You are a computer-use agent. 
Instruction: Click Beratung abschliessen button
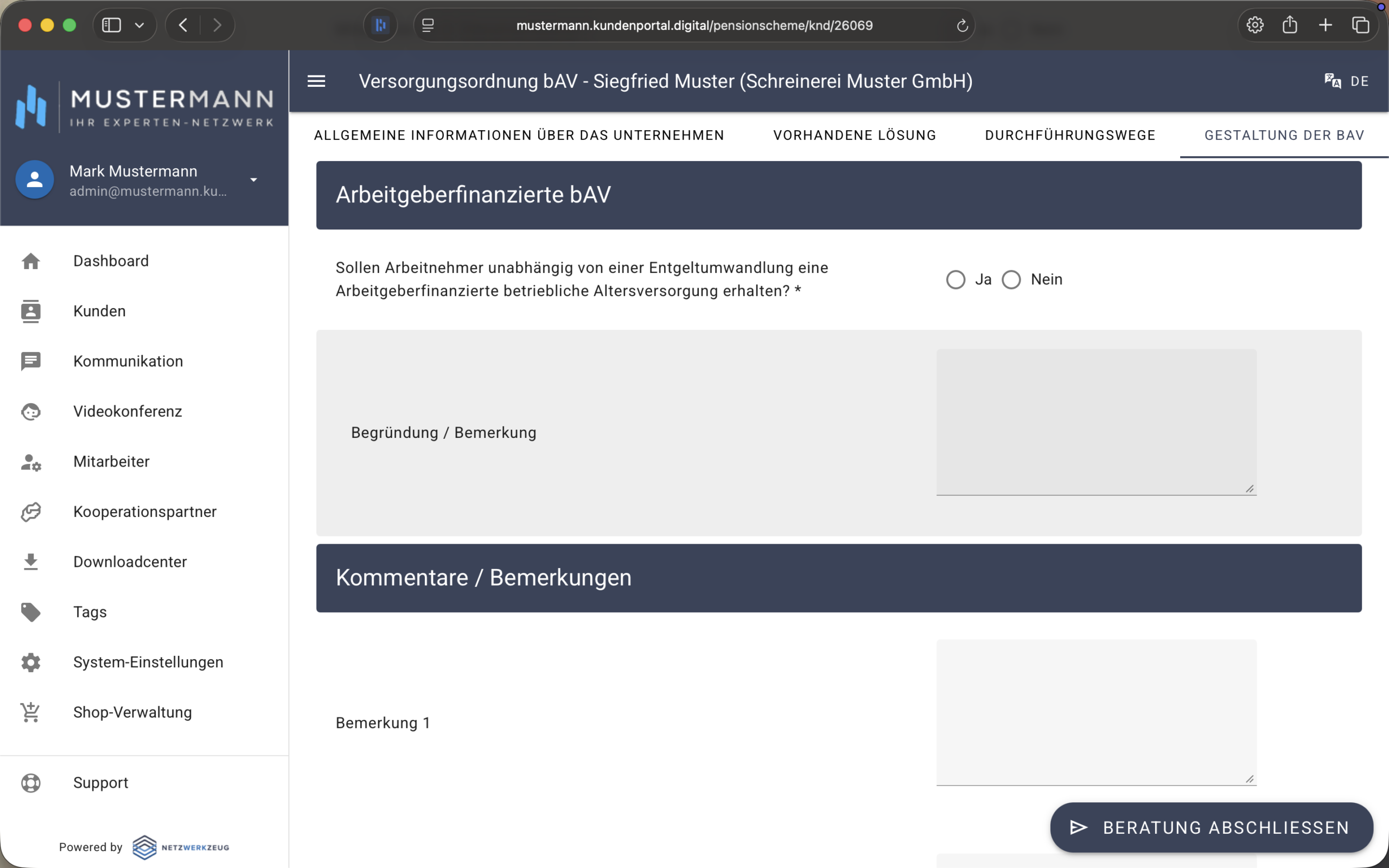click(1211, 827)
